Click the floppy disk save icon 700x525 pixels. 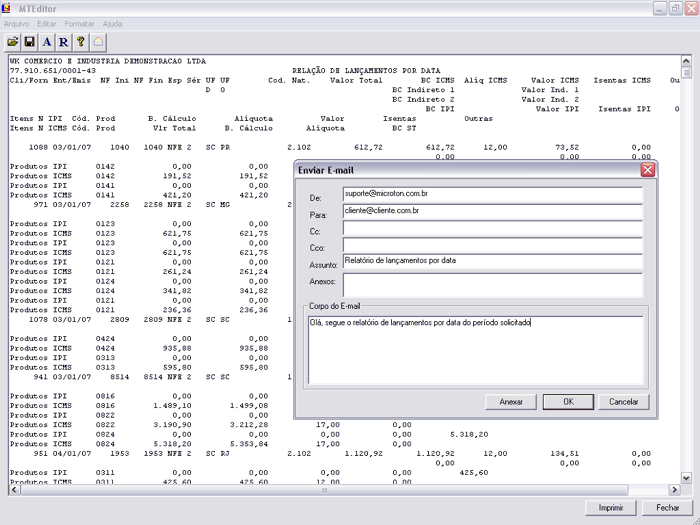click(x=30, y=42)
